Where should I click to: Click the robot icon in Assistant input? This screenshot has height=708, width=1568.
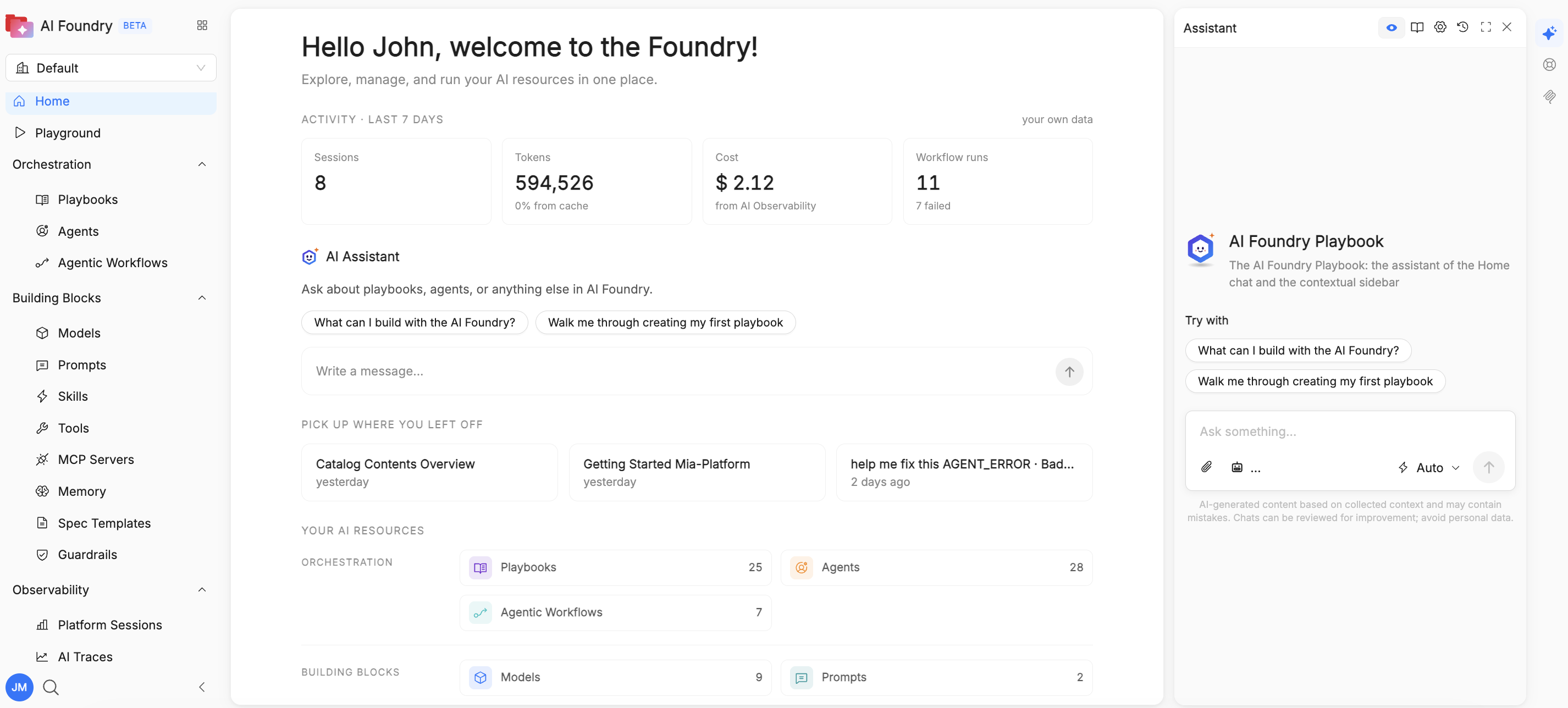tap(1237, 467)
